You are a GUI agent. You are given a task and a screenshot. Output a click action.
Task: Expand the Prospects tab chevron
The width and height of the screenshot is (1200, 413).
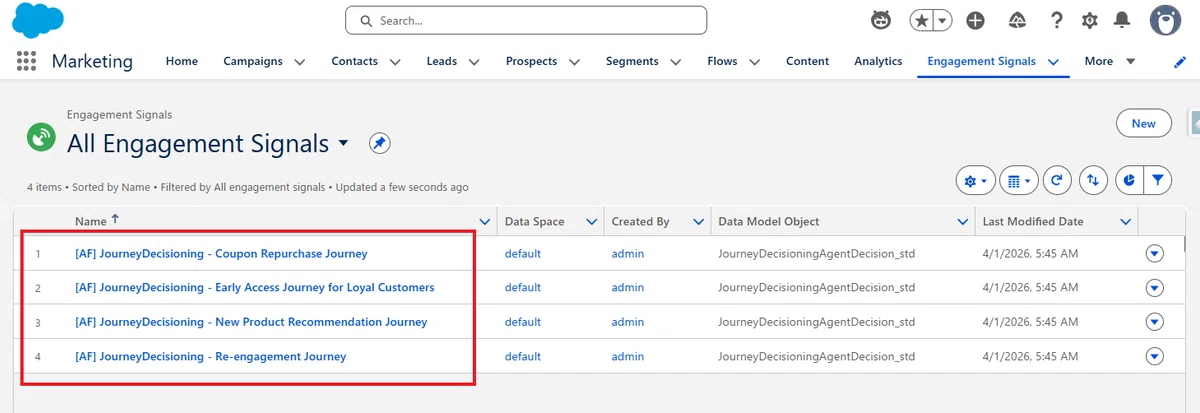click(x=575, y=62)
